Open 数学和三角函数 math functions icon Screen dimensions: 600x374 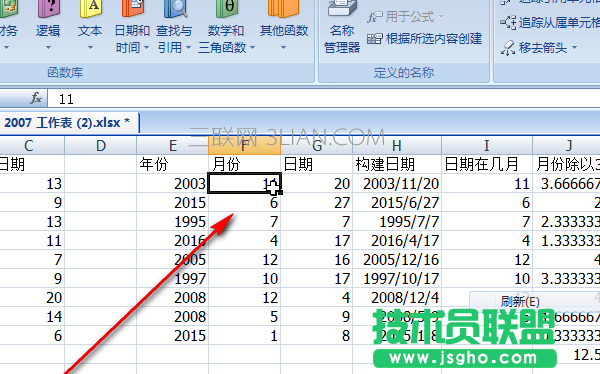tap(227, 27)
